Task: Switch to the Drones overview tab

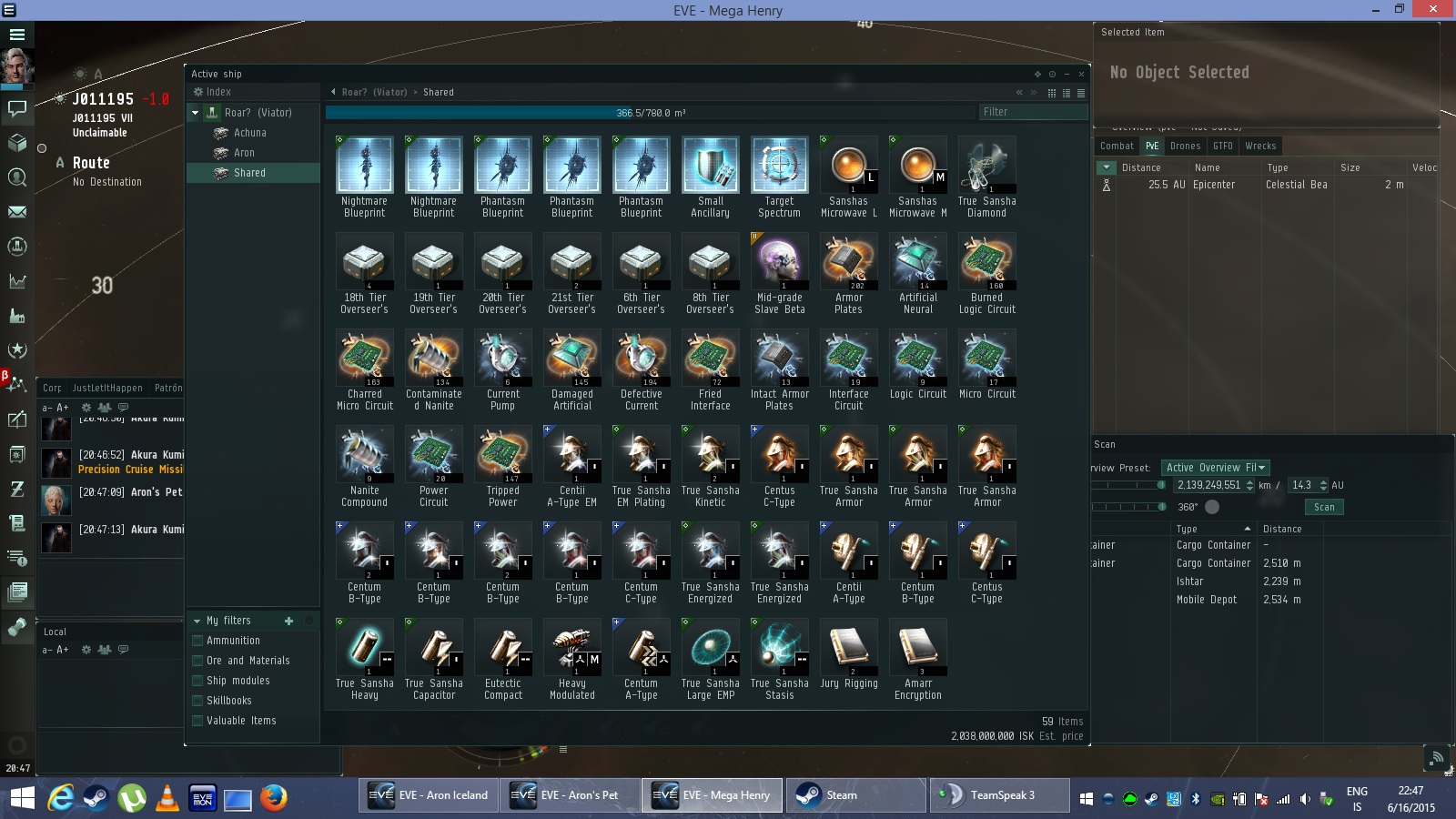Action: pyautogui.click(x=1185, y=146)
